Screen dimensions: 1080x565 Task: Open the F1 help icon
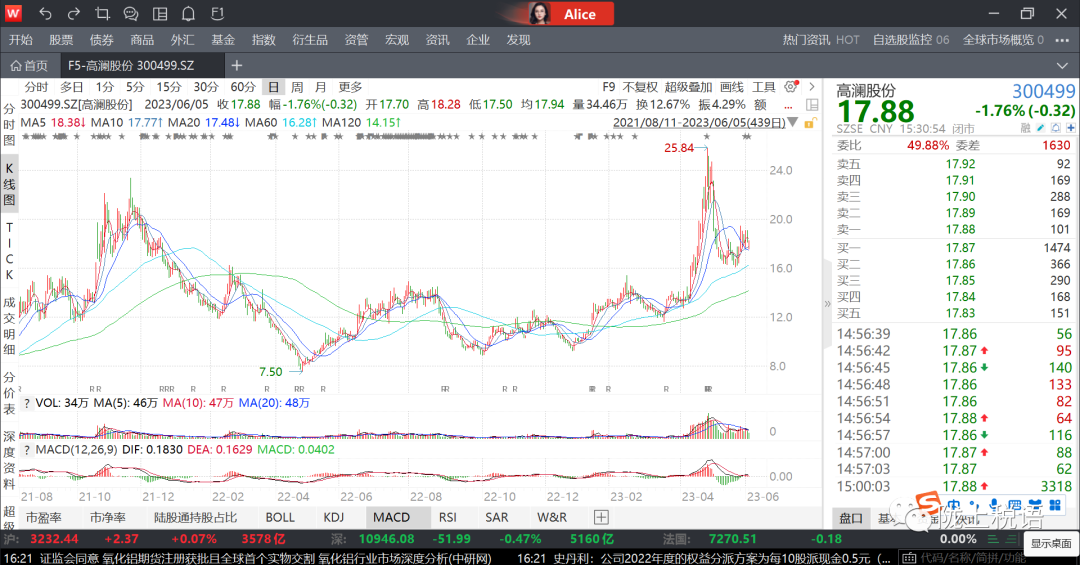[x=217, y=13]
